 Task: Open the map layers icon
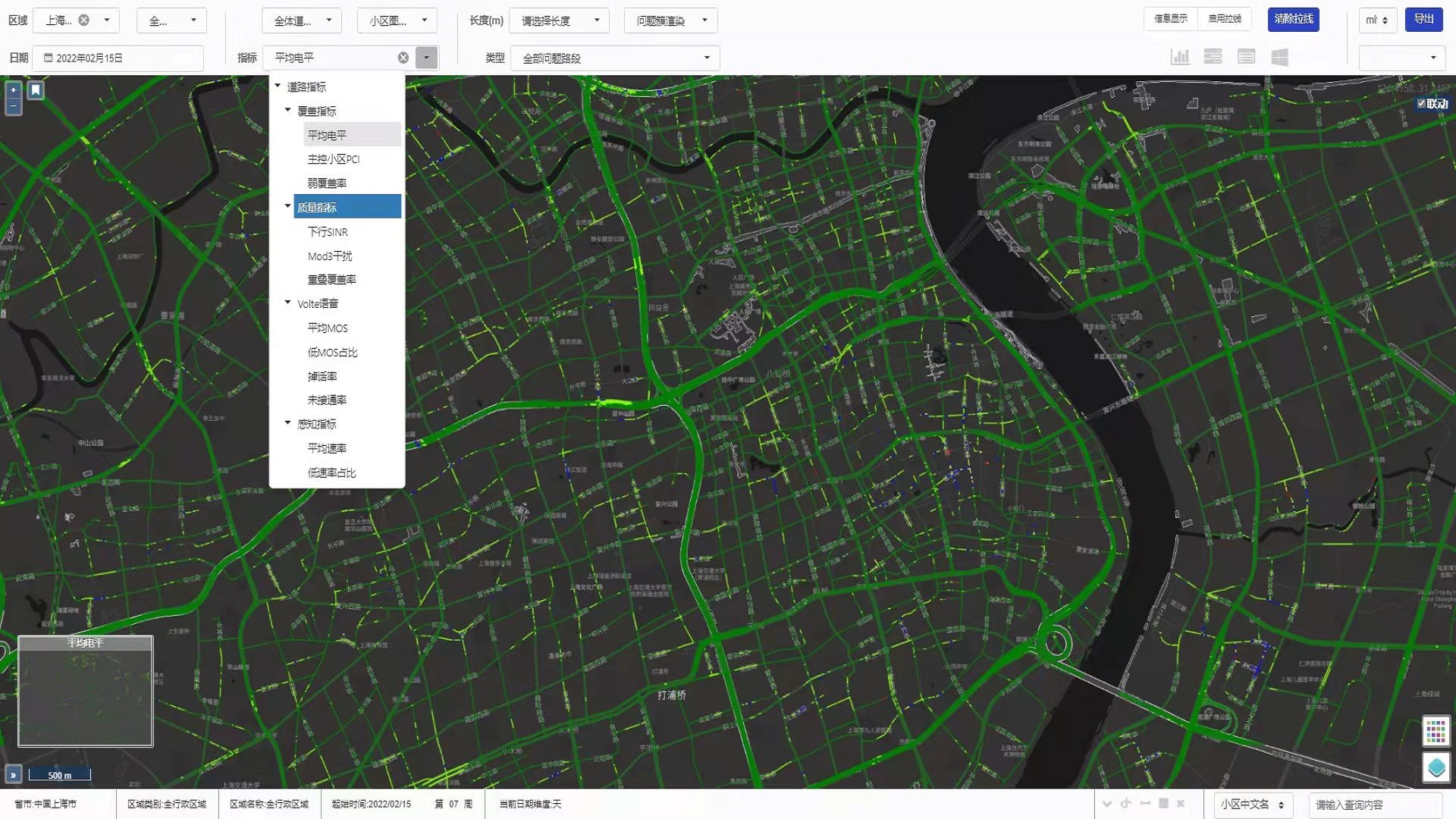pyautogui.click(x=1436, y=767)
